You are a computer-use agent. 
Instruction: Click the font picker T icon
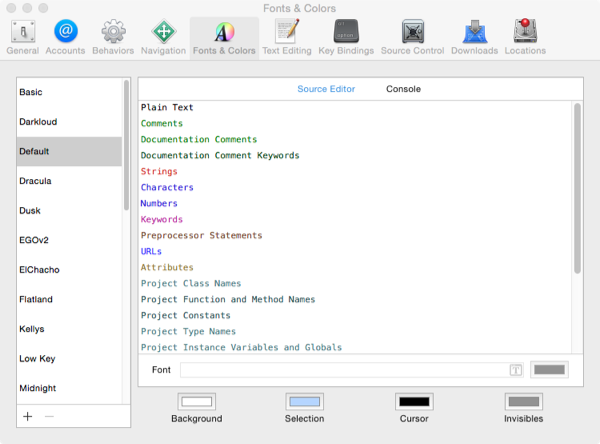[x=516, y=370]
